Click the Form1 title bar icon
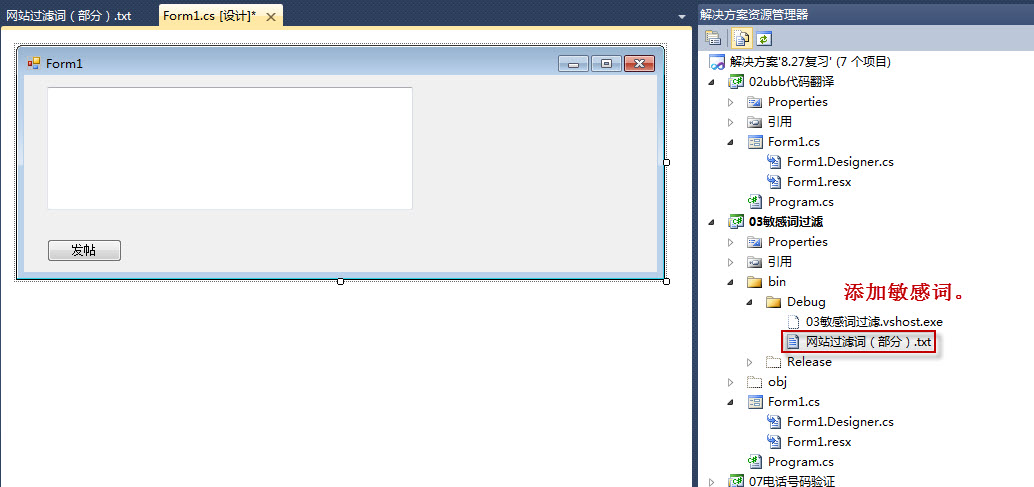The height and width of the screenshot is (487, 1034). click(34, 63)
